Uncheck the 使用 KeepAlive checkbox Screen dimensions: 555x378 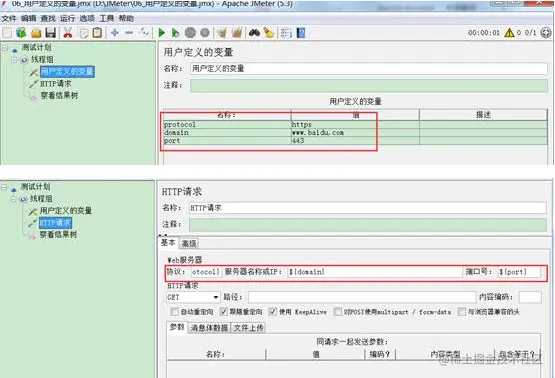(x=272, y=312)
